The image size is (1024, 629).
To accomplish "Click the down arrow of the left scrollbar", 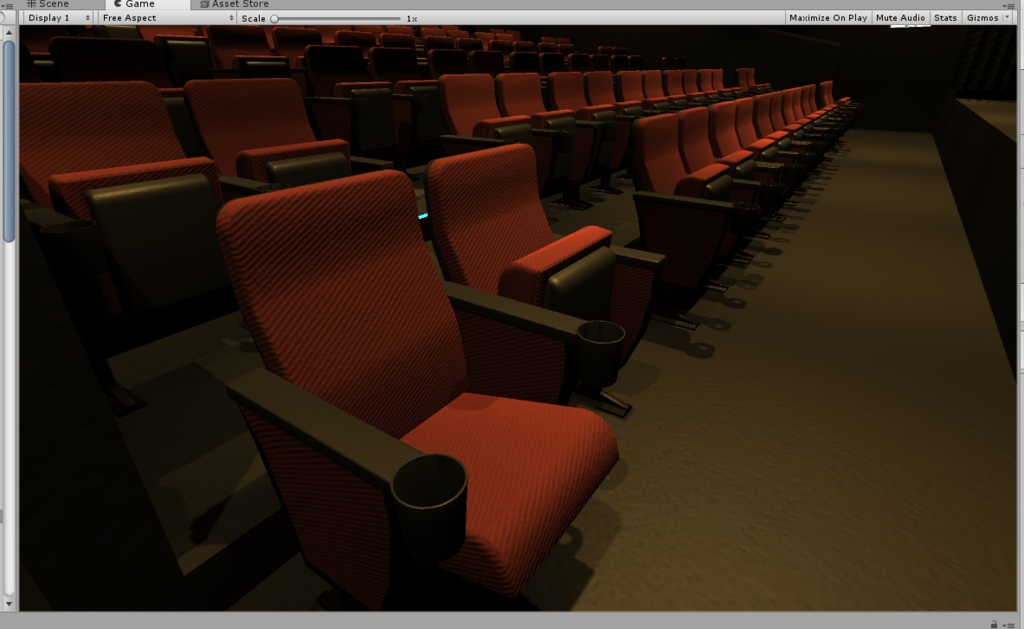I will click(8, 604).
